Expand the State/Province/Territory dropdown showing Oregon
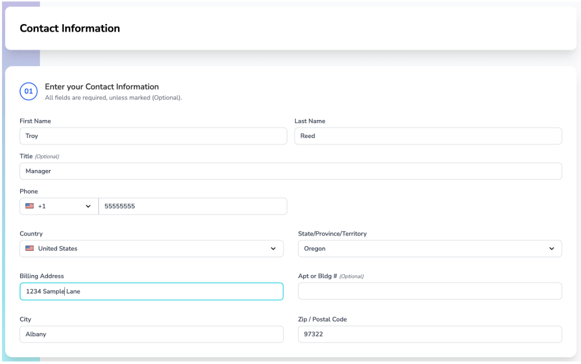 coord(430,249)
